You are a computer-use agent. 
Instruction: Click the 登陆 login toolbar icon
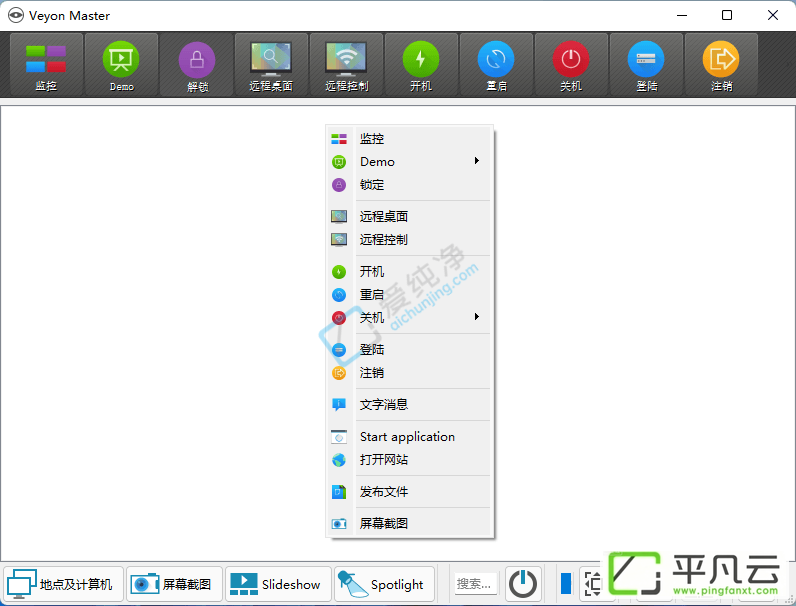coord(646,65)
